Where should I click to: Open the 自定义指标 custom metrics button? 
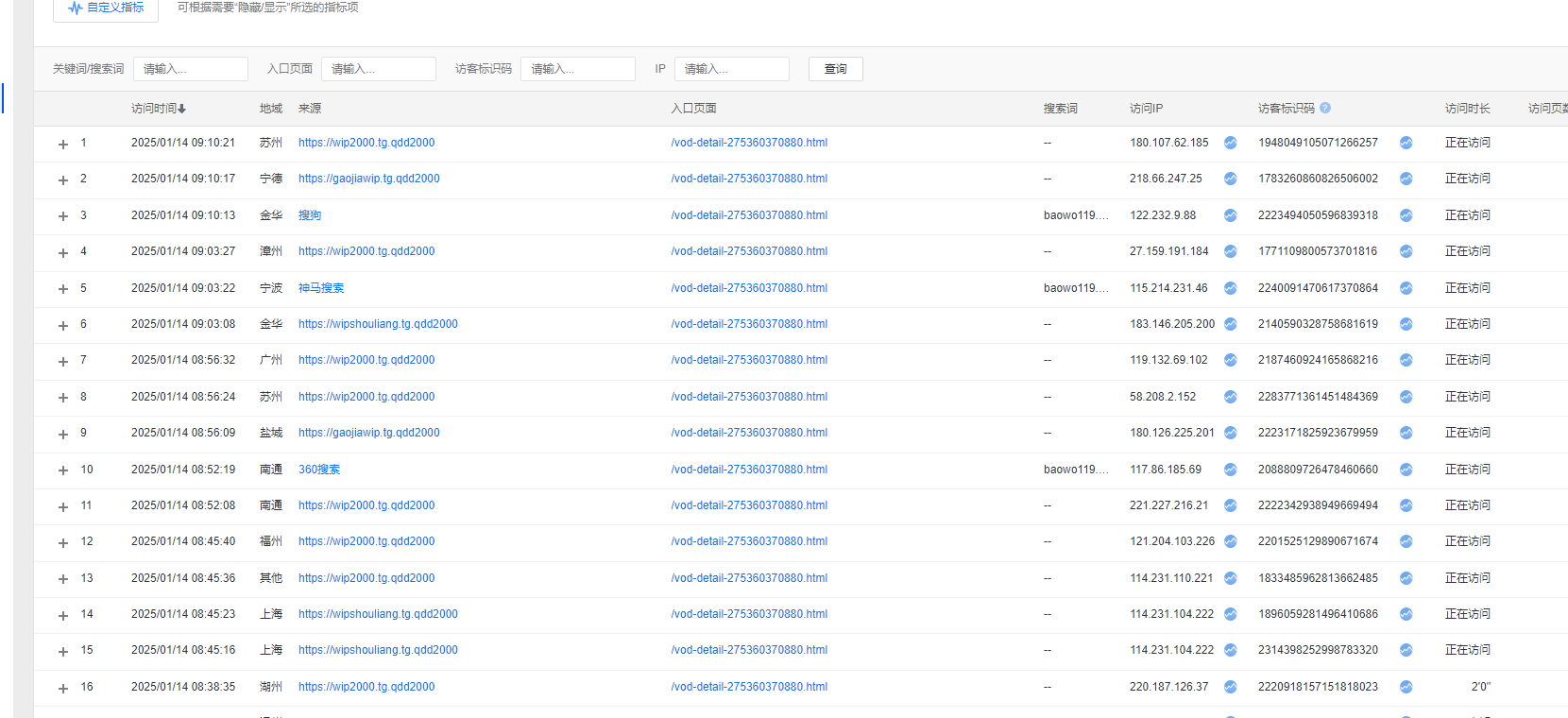106,8
